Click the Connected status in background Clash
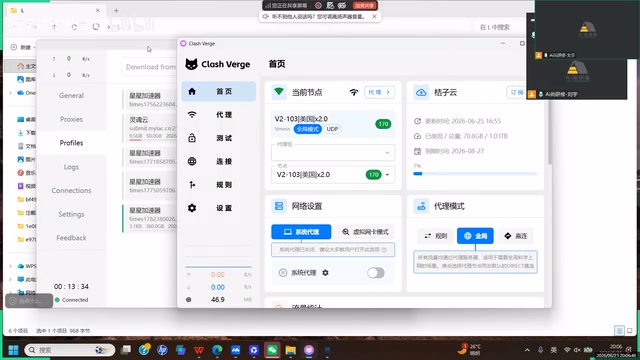Viewport: 640px width, 360px height. pyautogui.click(x=72, y=300)
